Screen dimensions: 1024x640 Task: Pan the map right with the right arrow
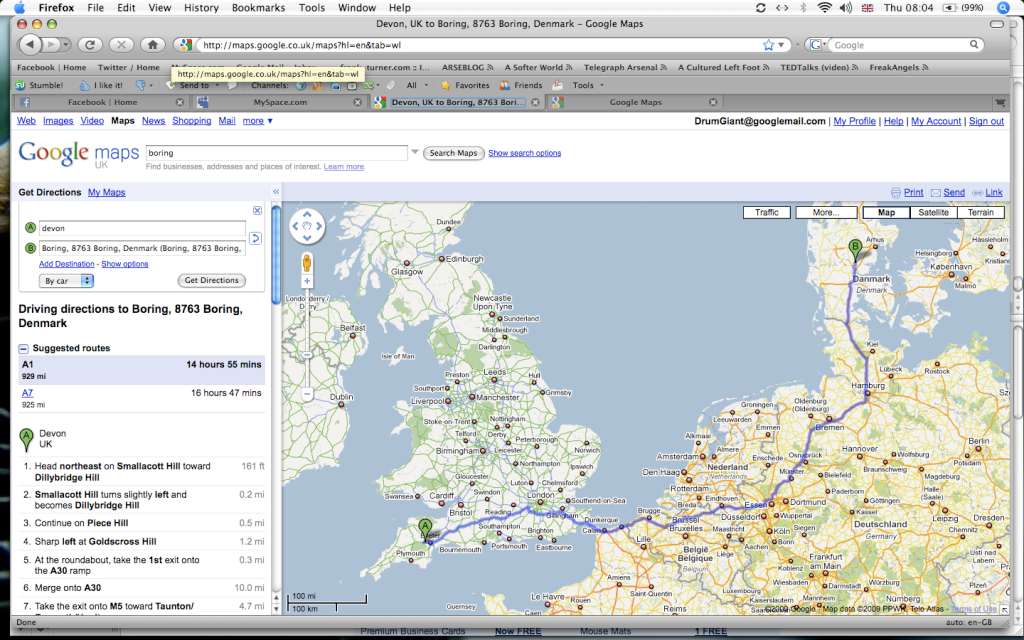[x=319, y=226]
